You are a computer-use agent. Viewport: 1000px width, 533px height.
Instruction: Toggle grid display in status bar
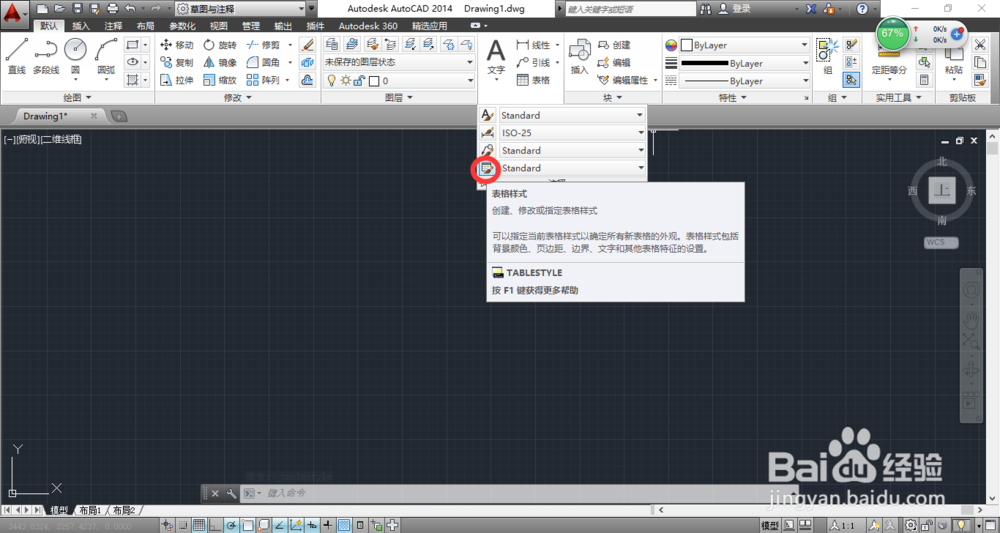[x=199, y=525]
